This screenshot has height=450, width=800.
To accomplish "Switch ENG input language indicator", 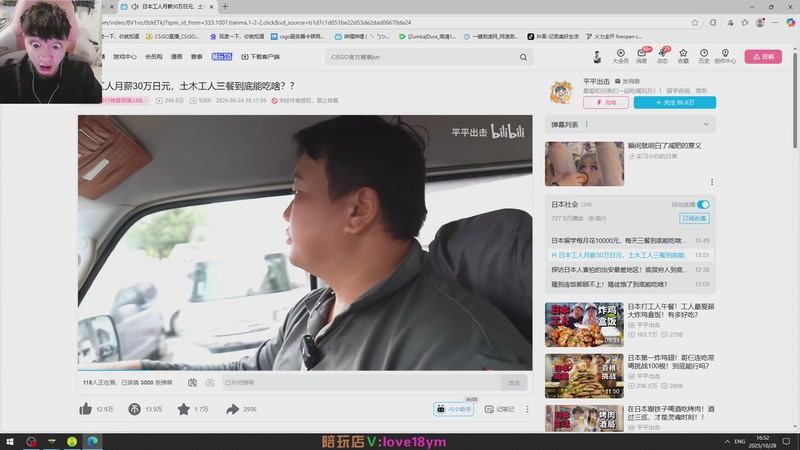I will [740, 441].
